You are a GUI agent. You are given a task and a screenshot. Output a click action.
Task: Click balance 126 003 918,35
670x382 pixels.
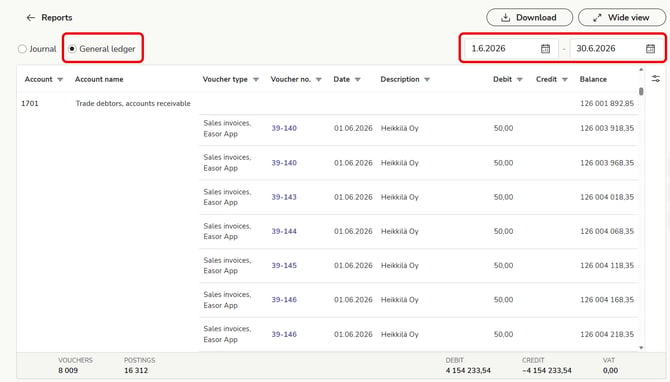coord(607,128)
